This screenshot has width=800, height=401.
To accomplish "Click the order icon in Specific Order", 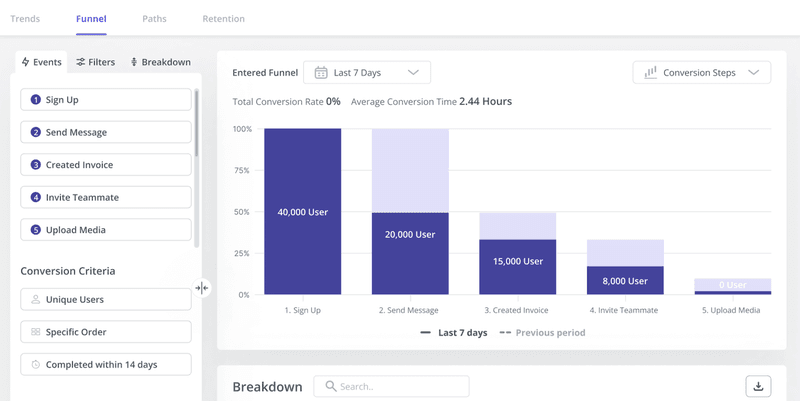I will [x=36, y=332].
